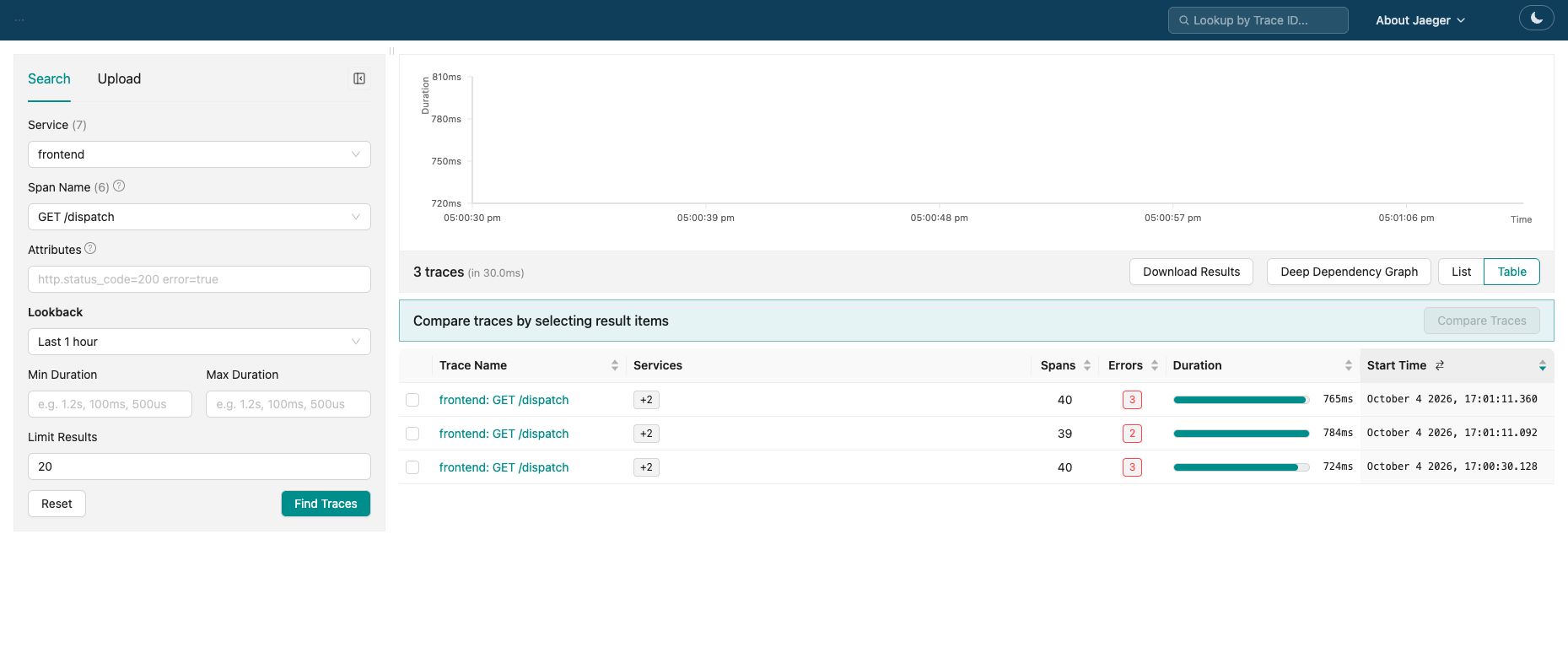Sort by Start Time column arrows
The image size is (1568, 658).
[1543, 365]
